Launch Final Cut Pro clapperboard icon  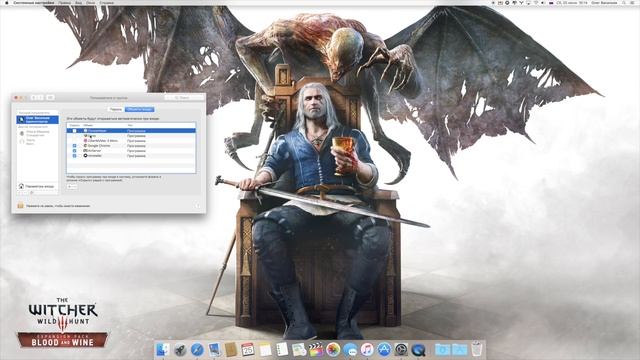click(x=316, y=350)
